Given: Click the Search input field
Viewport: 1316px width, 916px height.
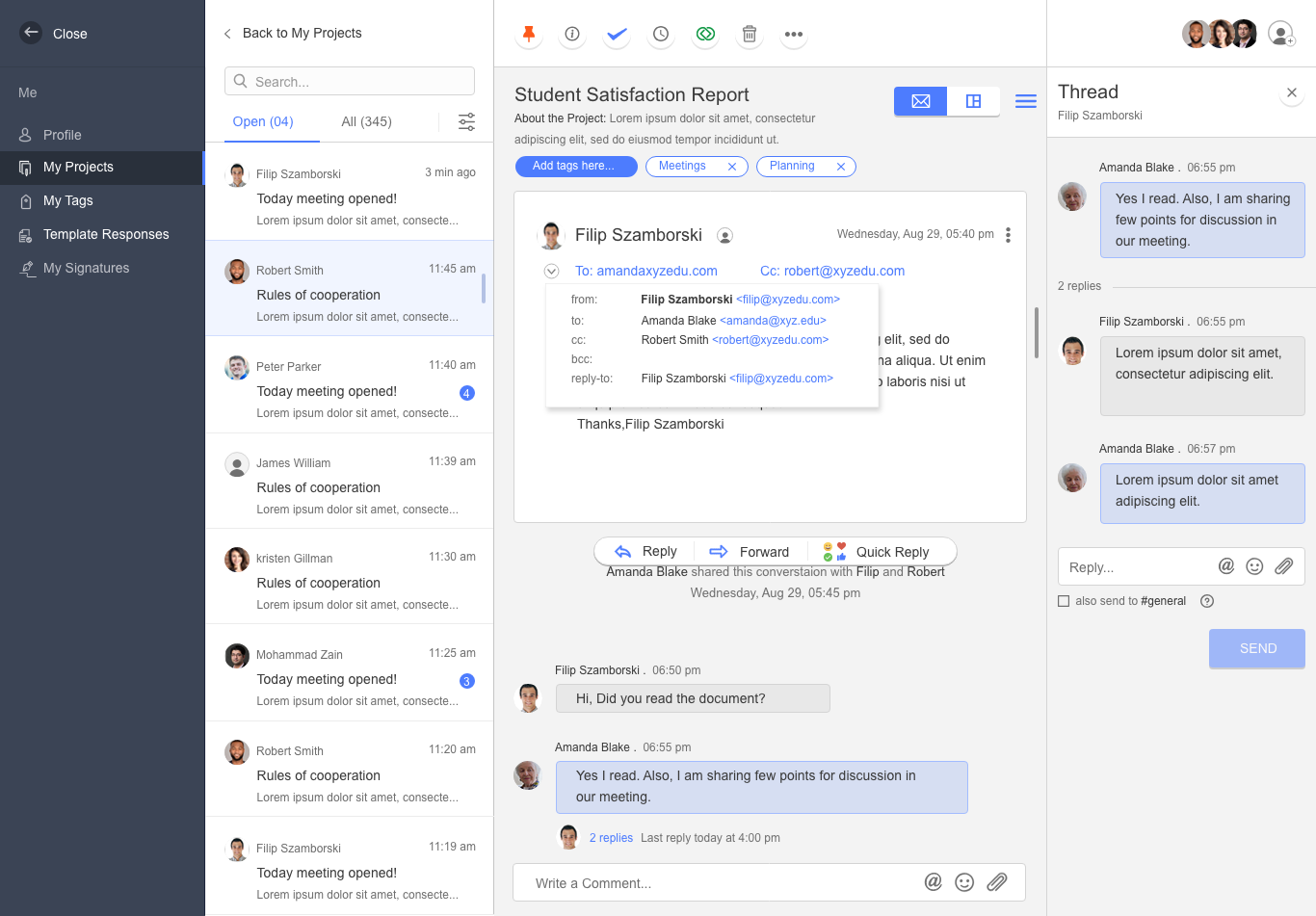Looking at the screenshot, I should point(350,82).
